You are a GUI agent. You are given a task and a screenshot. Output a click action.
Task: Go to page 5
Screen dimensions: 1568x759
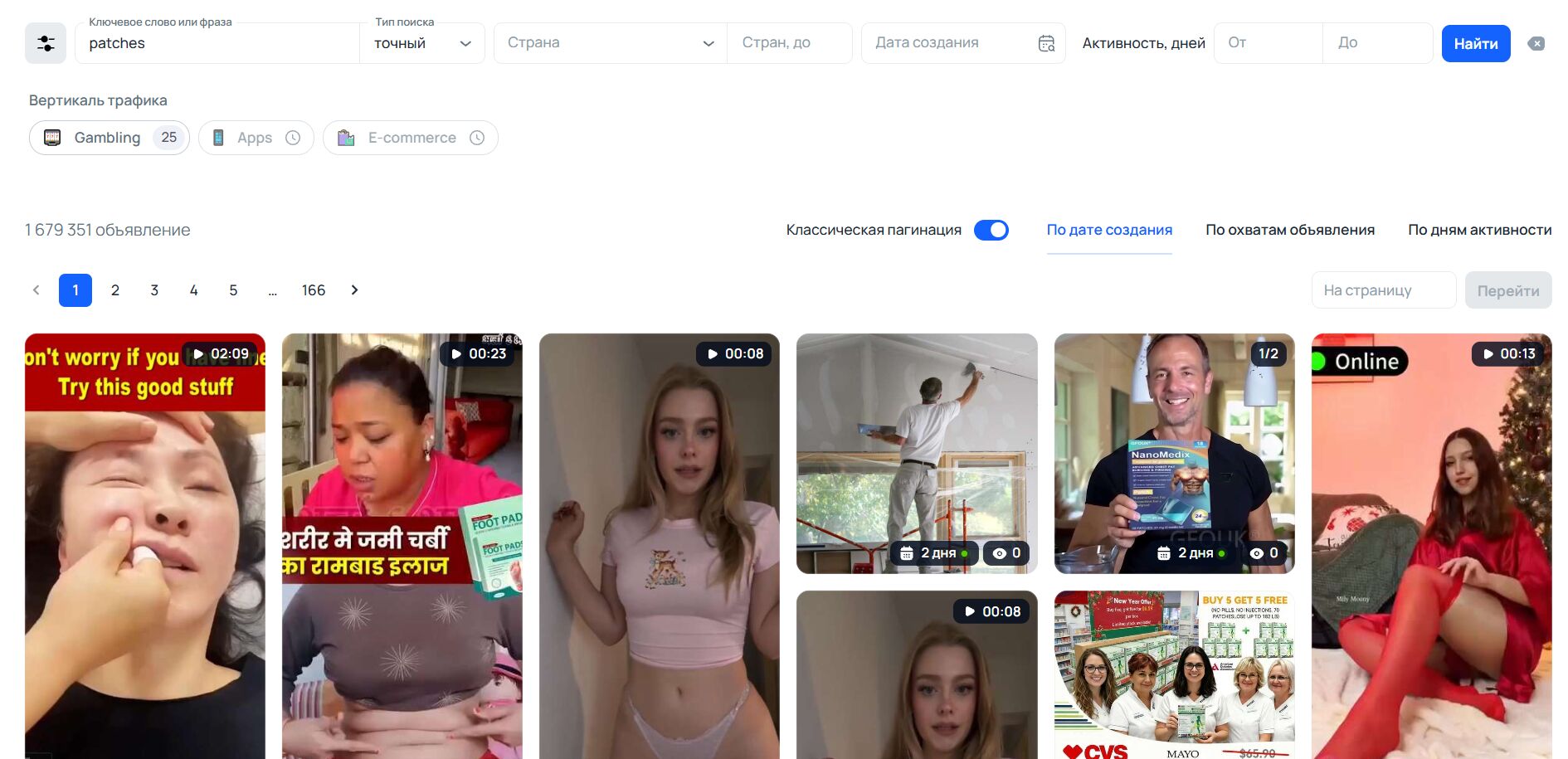(233, 290)
